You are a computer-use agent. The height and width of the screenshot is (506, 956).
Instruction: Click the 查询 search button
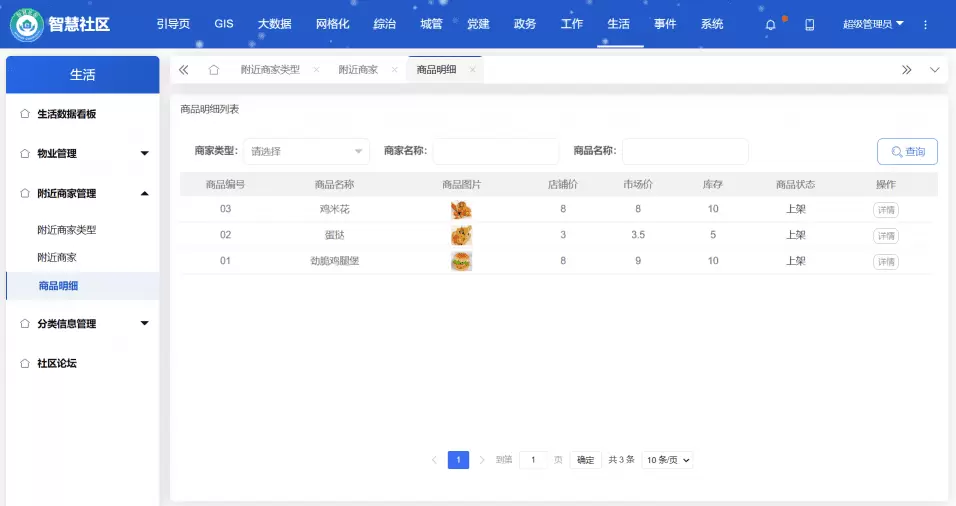[907, 152]
